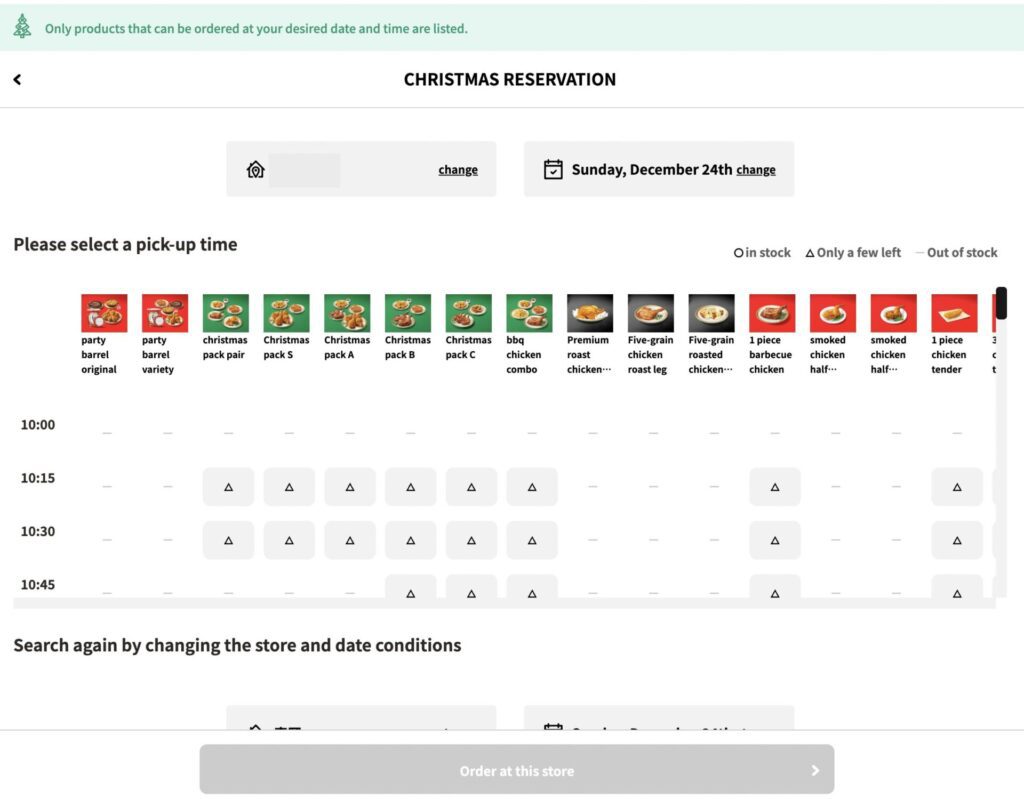The height and width of the screenshot is (799, 1024).
Task: Open the bbq chicken combo image
Action: (529, 313)
